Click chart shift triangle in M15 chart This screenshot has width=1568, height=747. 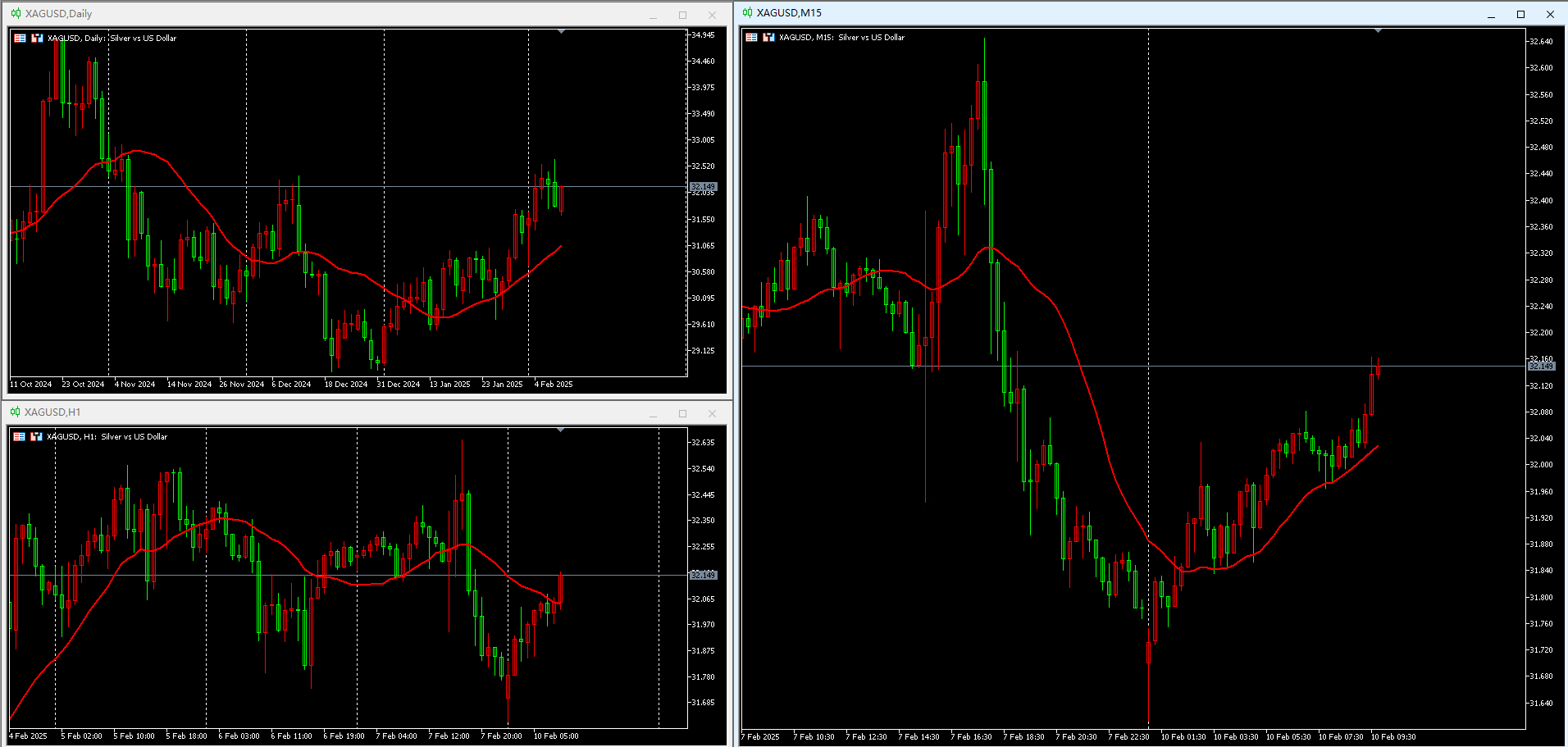[x=1378, y=30]
